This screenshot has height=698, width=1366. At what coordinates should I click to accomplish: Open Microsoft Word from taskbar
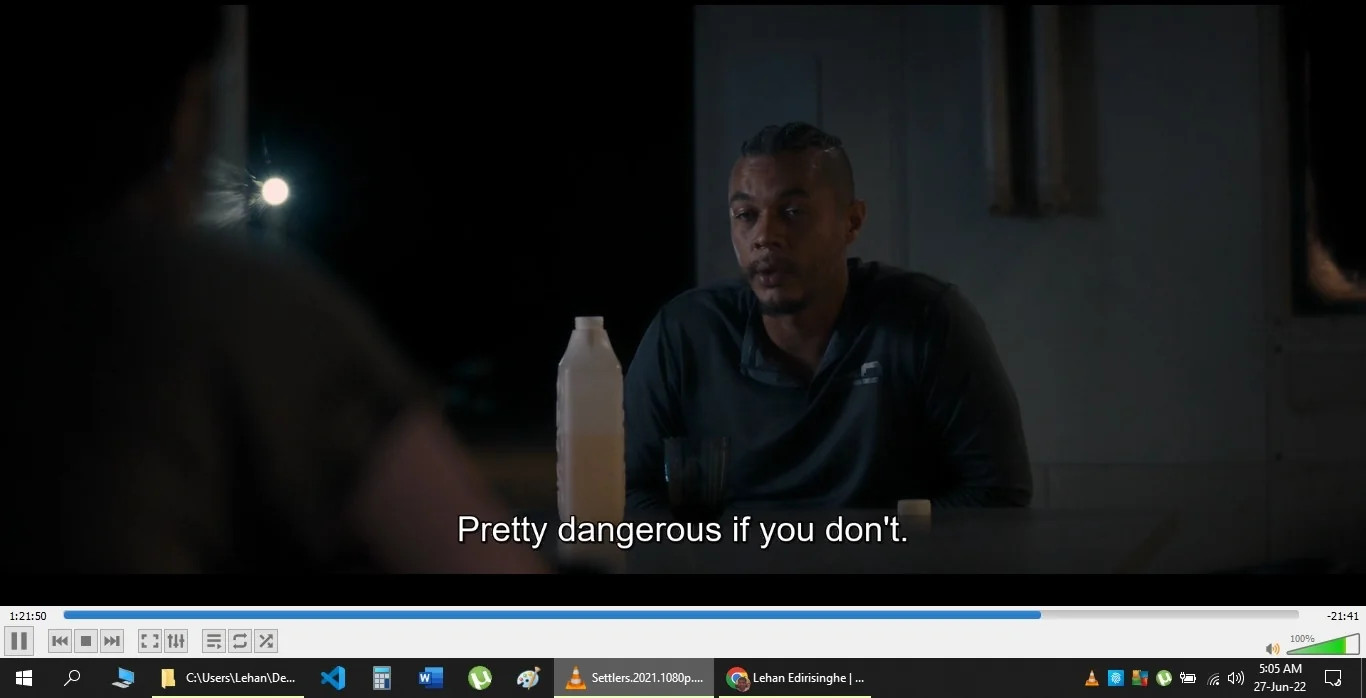pyautogui.click(x=431, y=678)
